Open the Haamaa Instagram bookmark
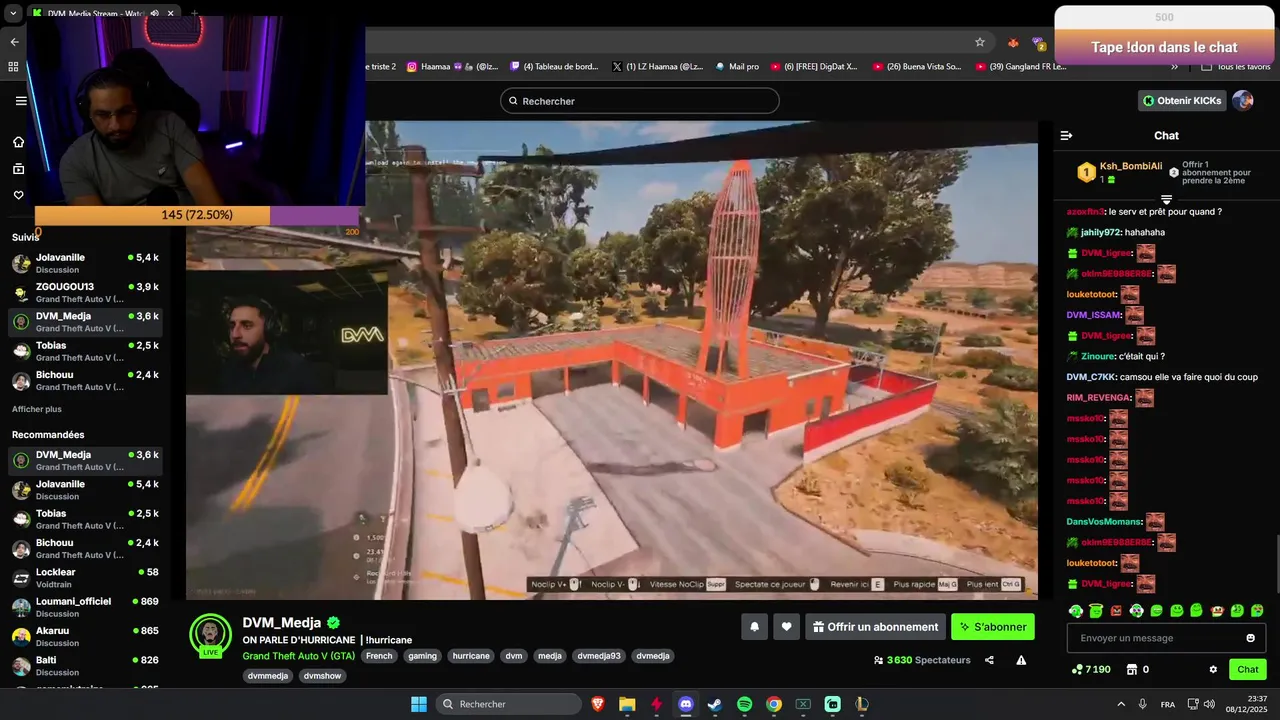Screen dimensions: 1280x720 coord(452,67)
